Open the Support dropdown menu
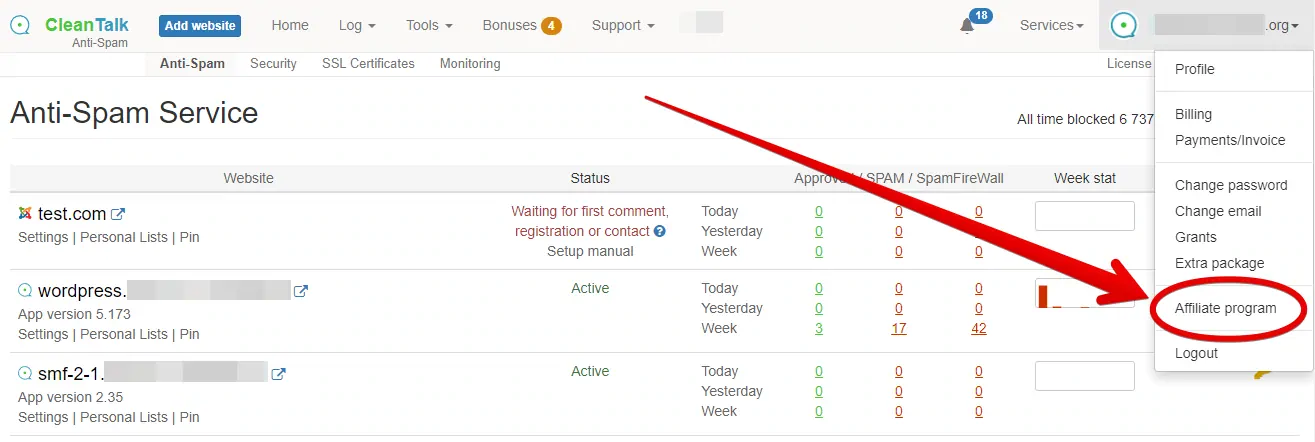The width and height of the screenshot is (1315, 442). pos(622,25)
